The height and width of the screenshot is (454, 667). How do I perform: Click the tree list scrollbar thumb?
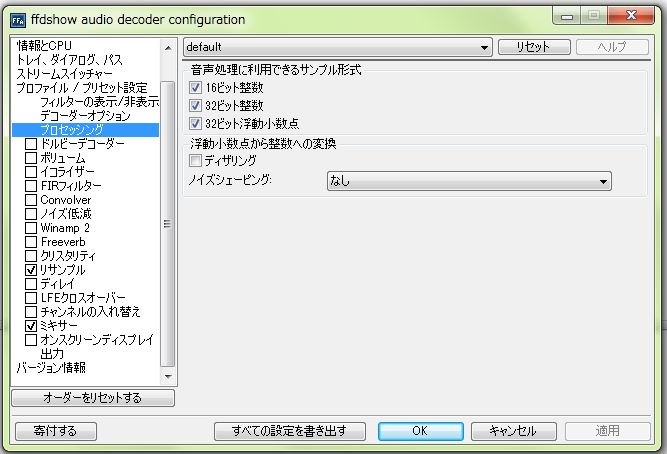pos(168,224)
